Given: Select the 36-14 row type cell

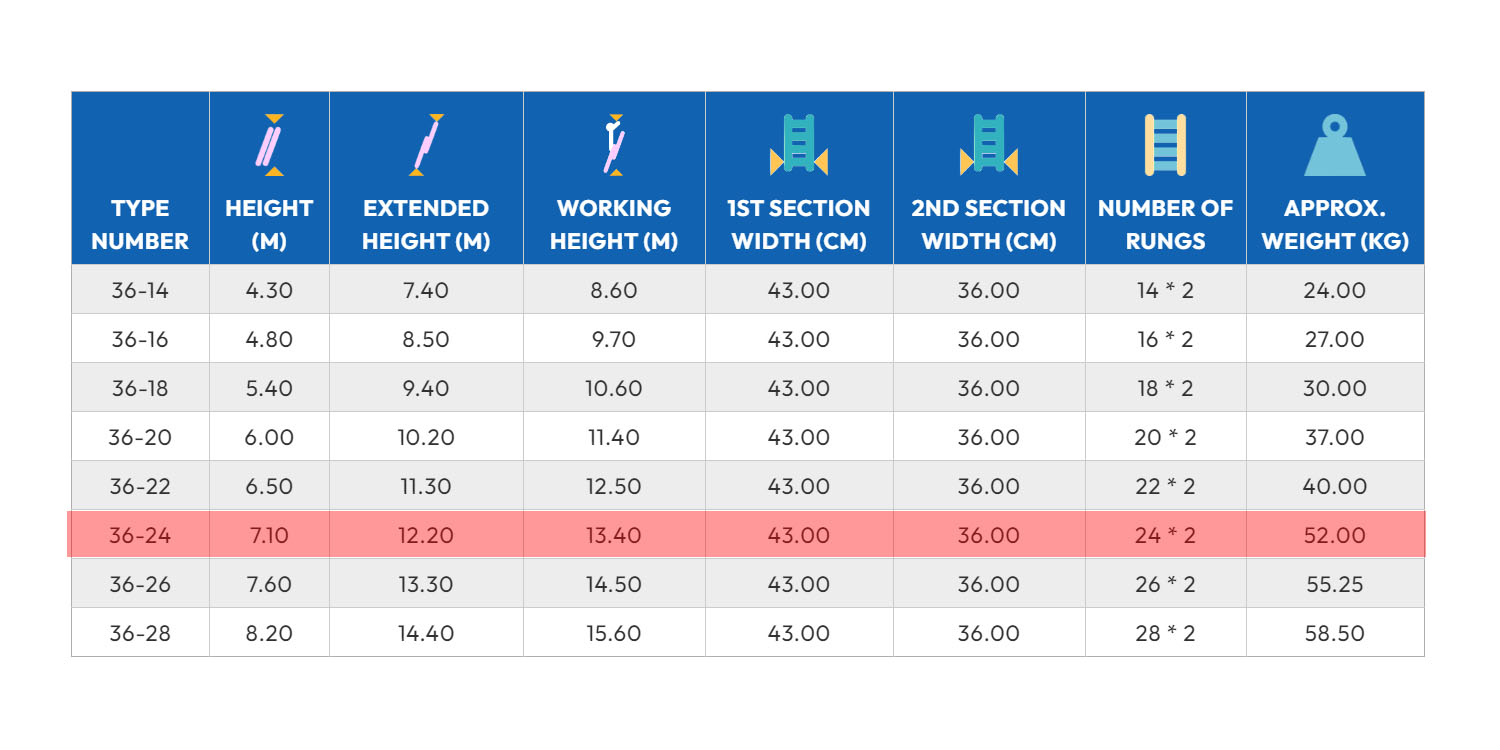Looking at the screenshot, I should coord(140,290).
